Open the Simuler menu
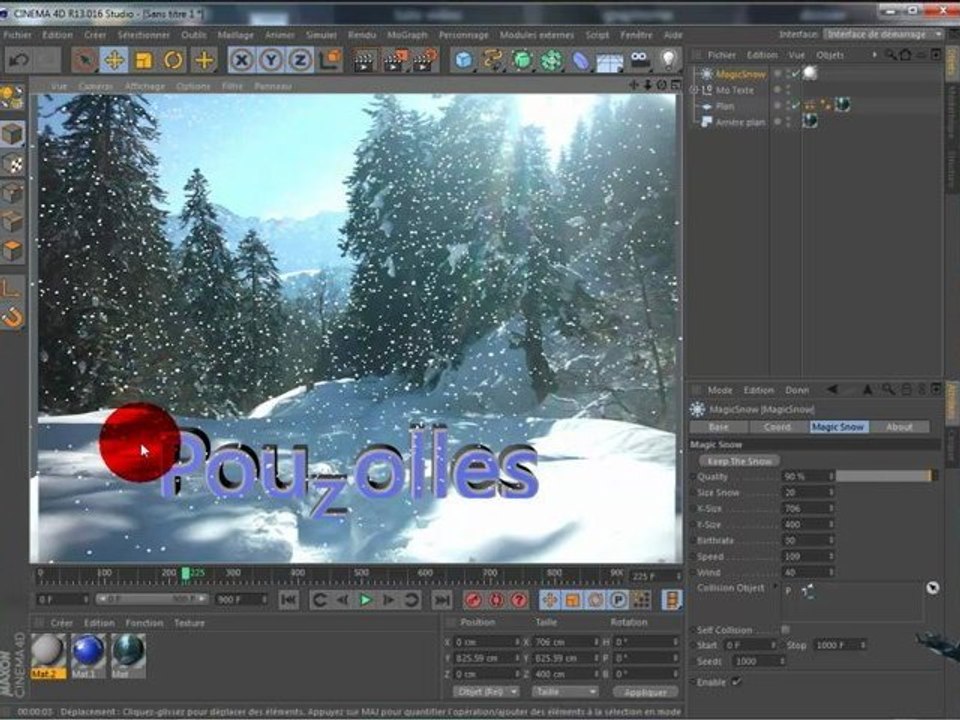Image resolution: width=960 pixels, height=720 pixels. click(321, 35)
